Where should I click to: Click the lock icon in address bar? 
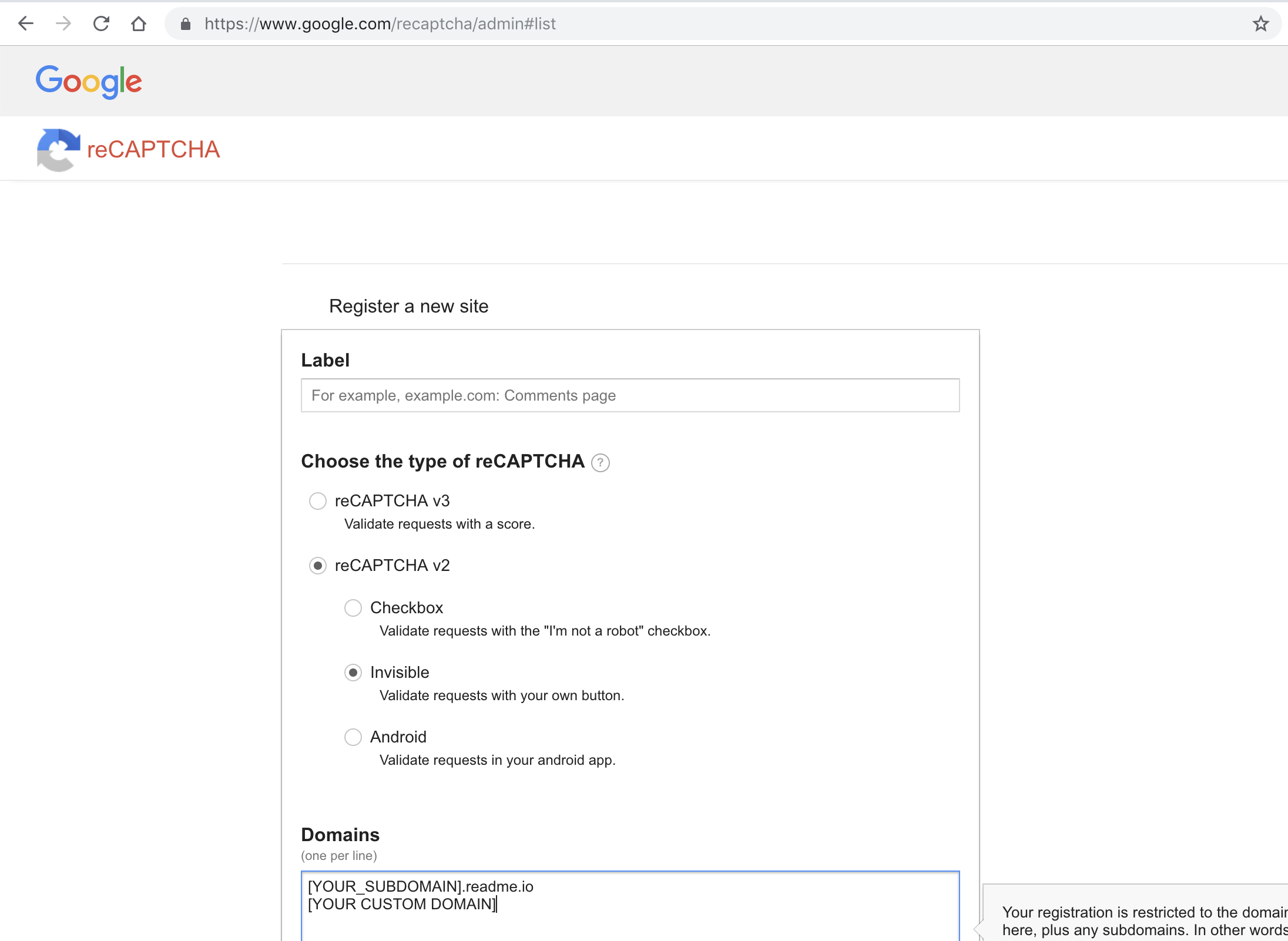(186, 24)
